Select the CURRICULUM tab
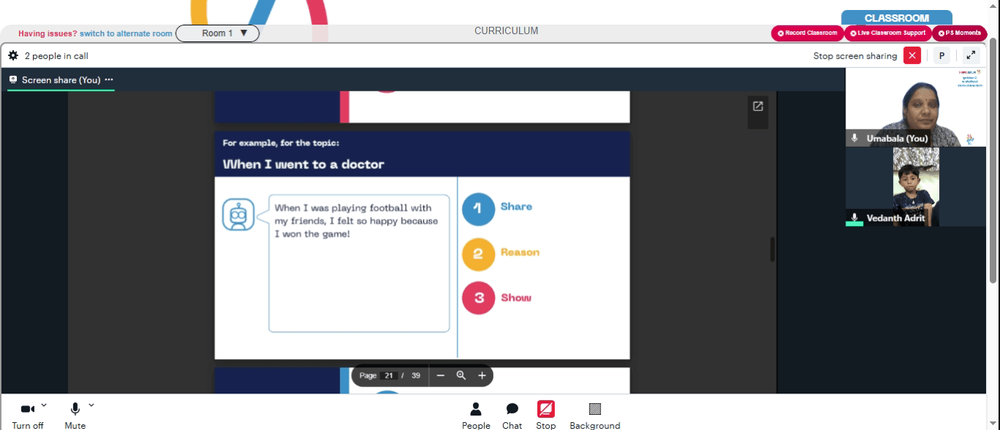Image resolution: width=1000 pixels, height=430 pixels. click(x=506, y=31)
